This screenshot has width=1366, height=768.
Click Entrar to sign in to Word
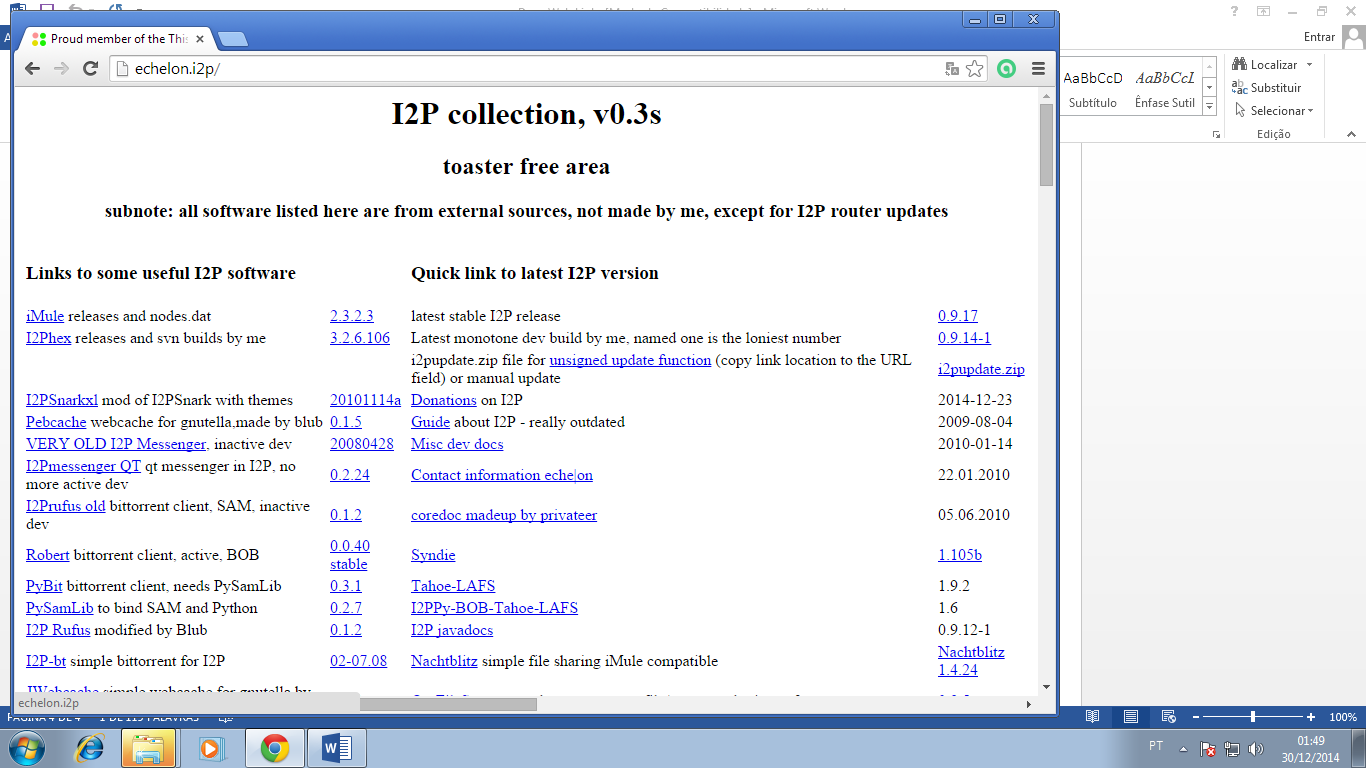coord(1320,37)
